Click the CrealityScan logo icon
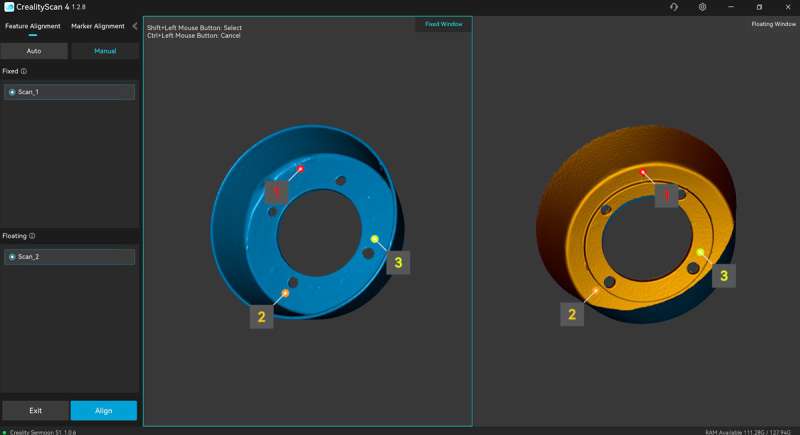The width and height of the screenshot is (800, 435). (8, 7)
